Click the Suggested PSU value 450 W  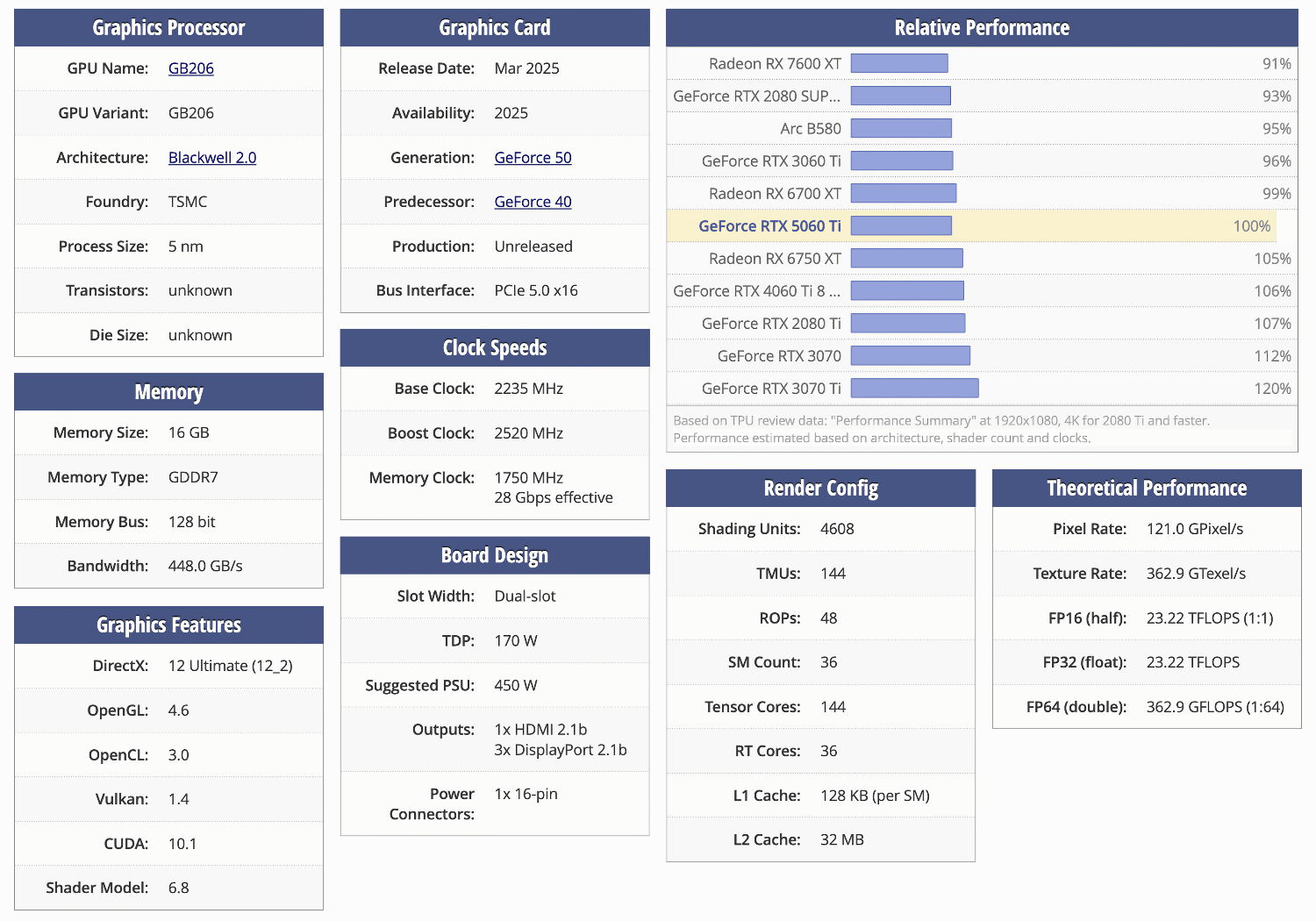(516, 685)
